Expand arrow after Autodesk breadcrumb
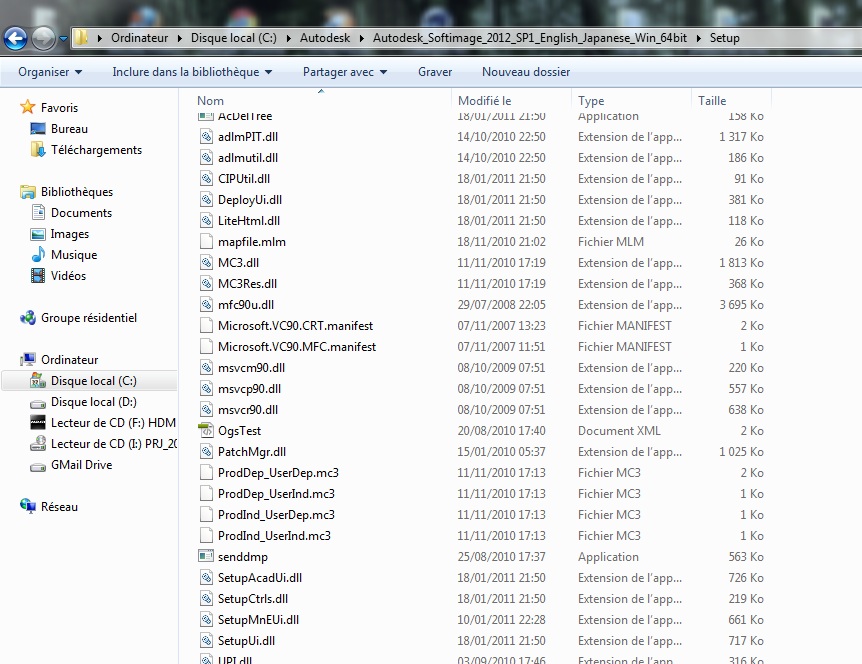The image size is (862, 664). (x=362, y=38)
